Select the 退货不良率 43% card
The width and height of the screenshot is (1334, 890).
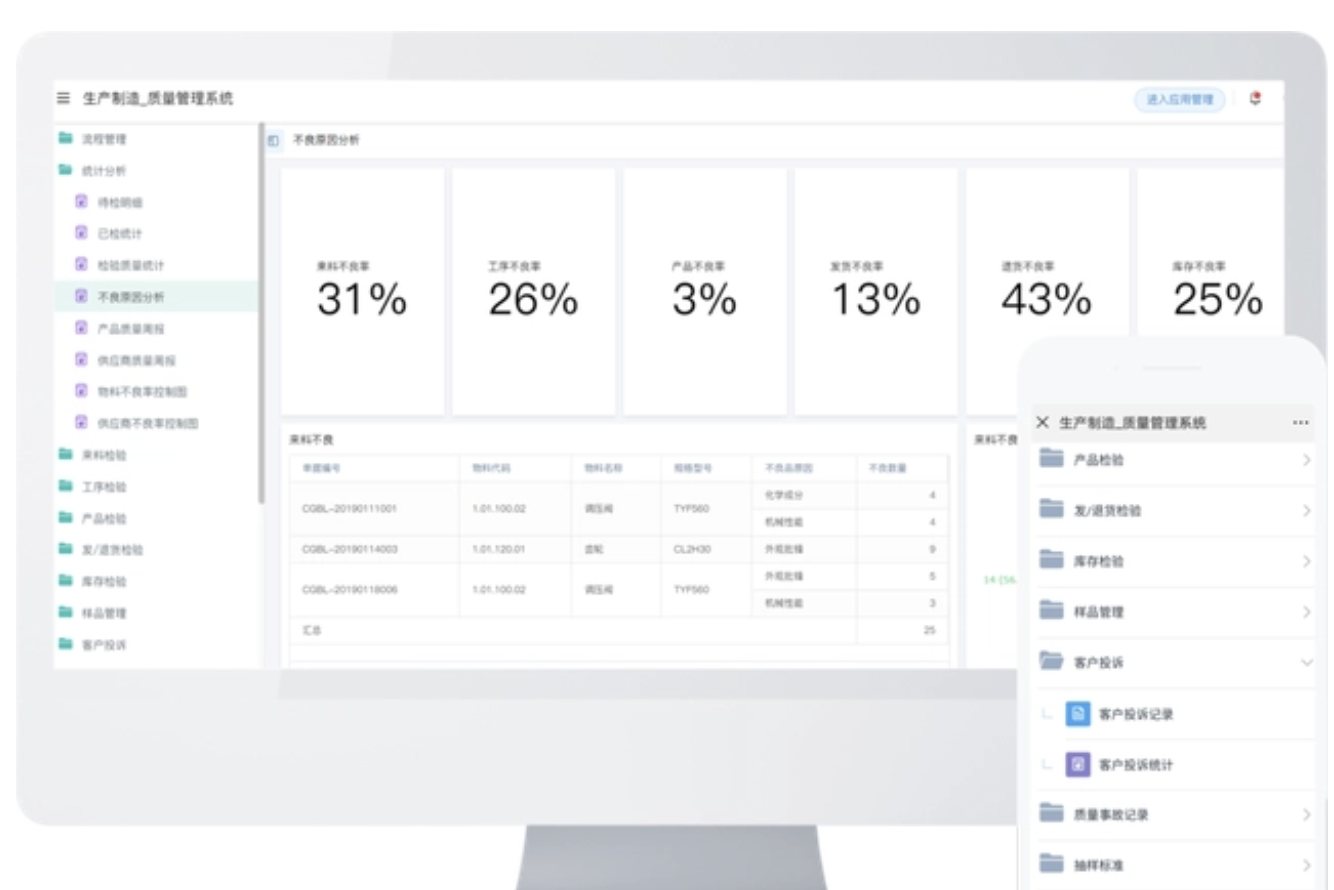coord(1047,291)
